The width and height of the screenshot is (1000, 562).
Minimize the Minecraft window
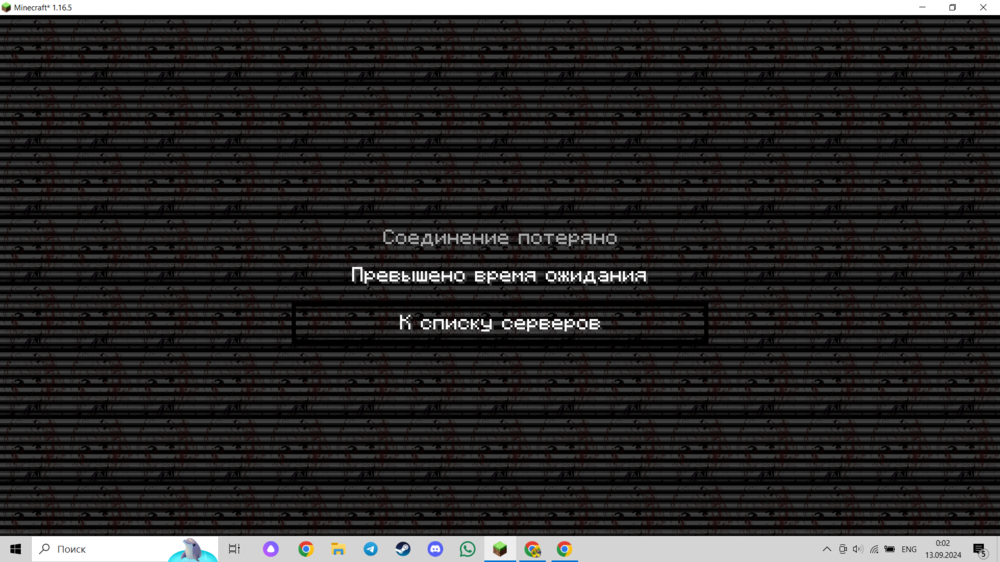[922, 8]
